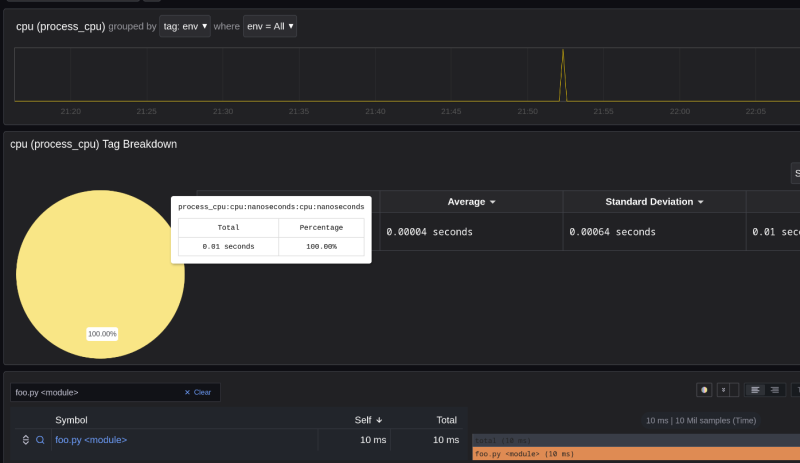Image resolution: width=800 pixels, height=463 pixels.
Task: Open the 'env = All' filter dropdown
Action: point(270,26)
